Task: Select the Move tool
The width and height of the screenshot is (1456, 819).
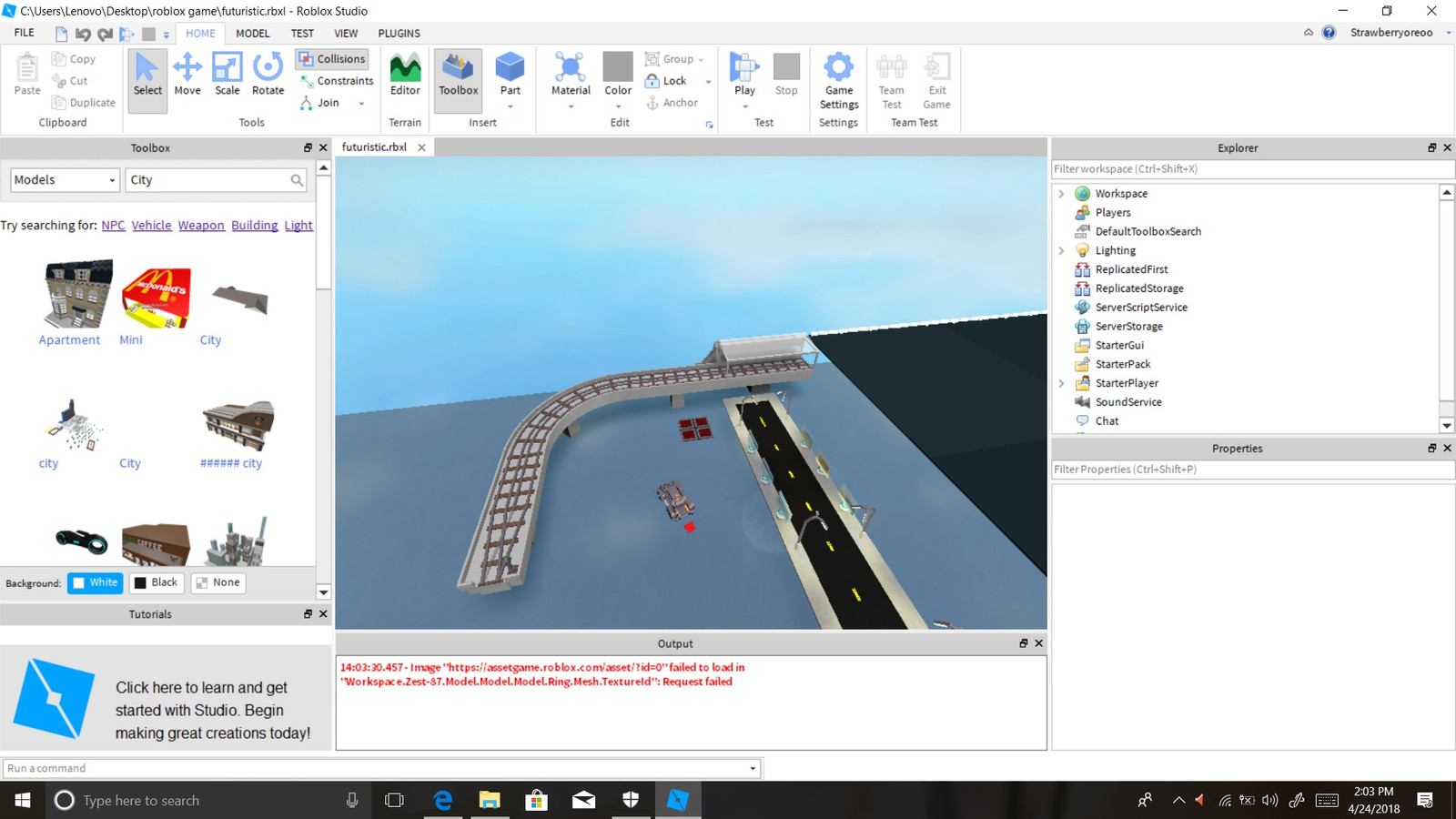Action: point(187,74)
